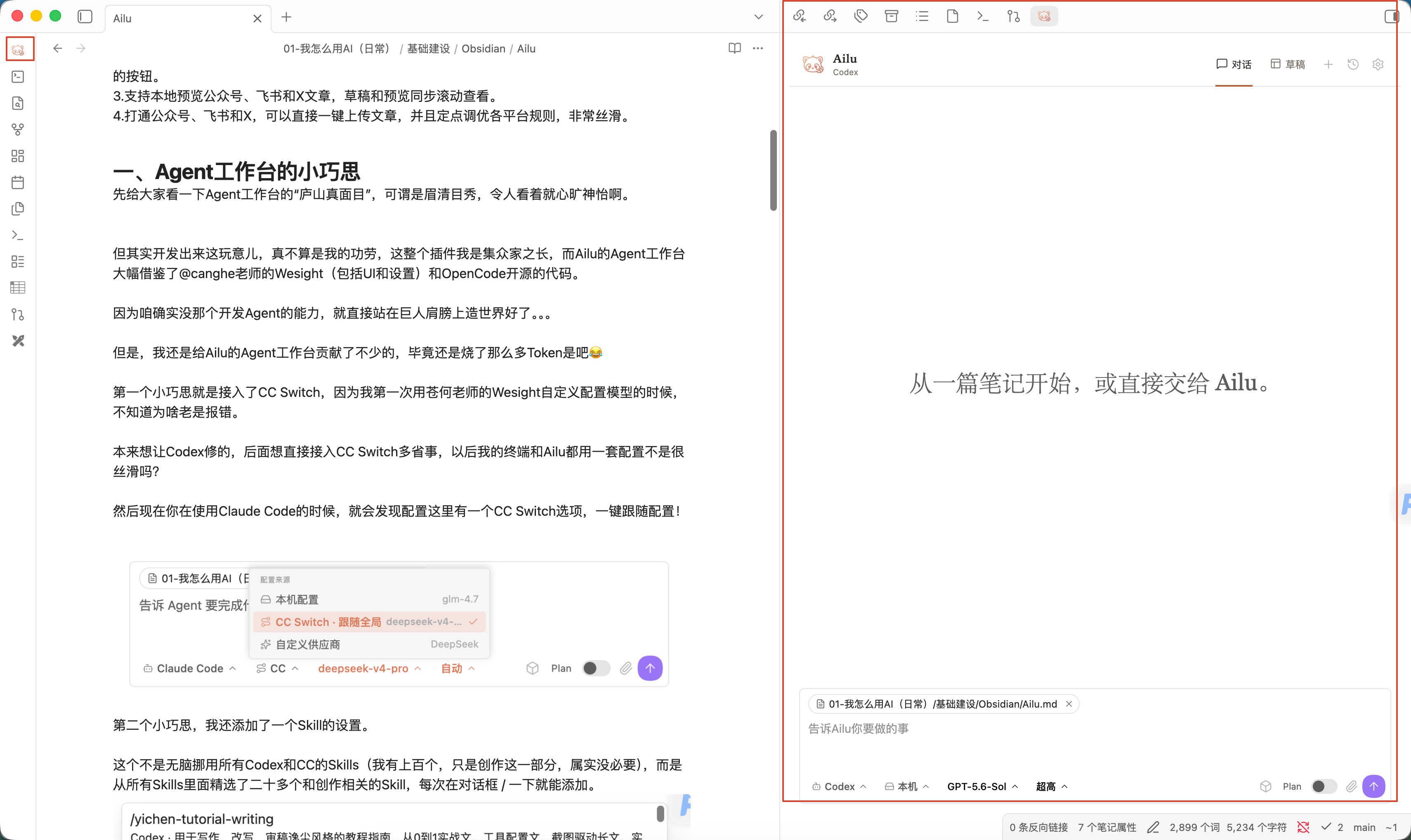Click 0 条反向链接 in status bar

click(1038, 827)
